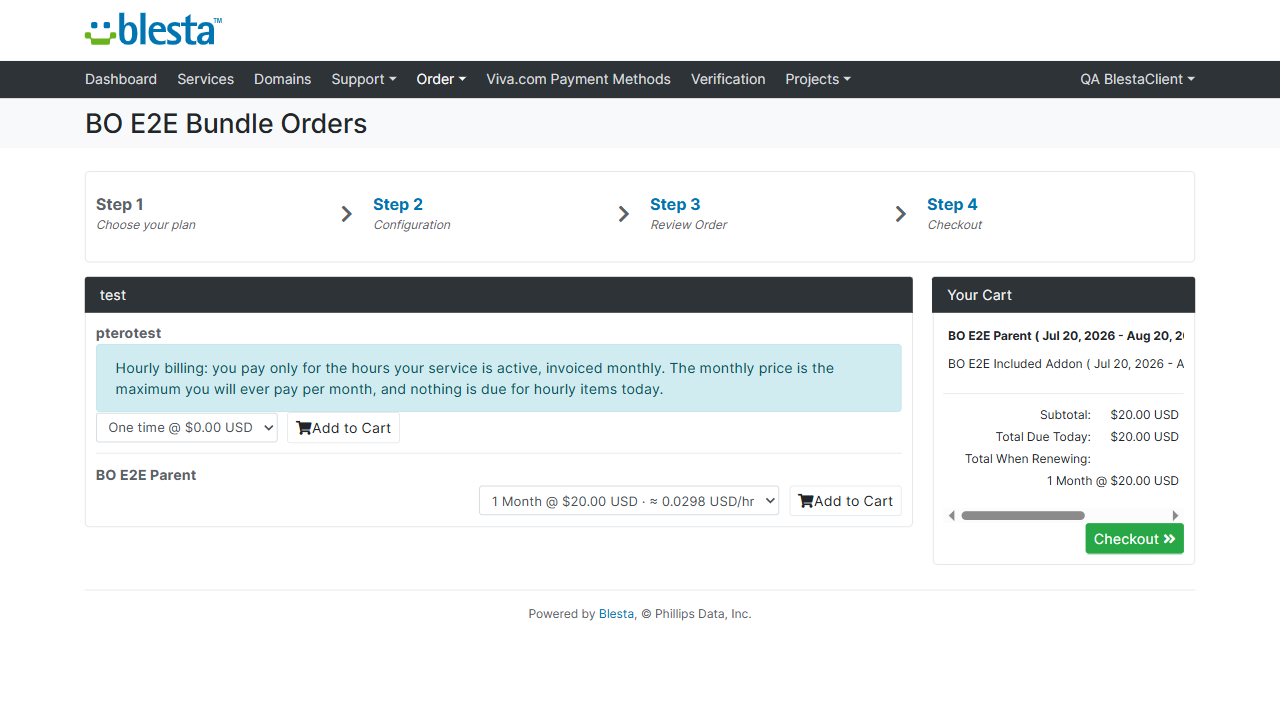Click the BO E2E Parent package name
Screen dimensions: 1280x720
point(146,475)
